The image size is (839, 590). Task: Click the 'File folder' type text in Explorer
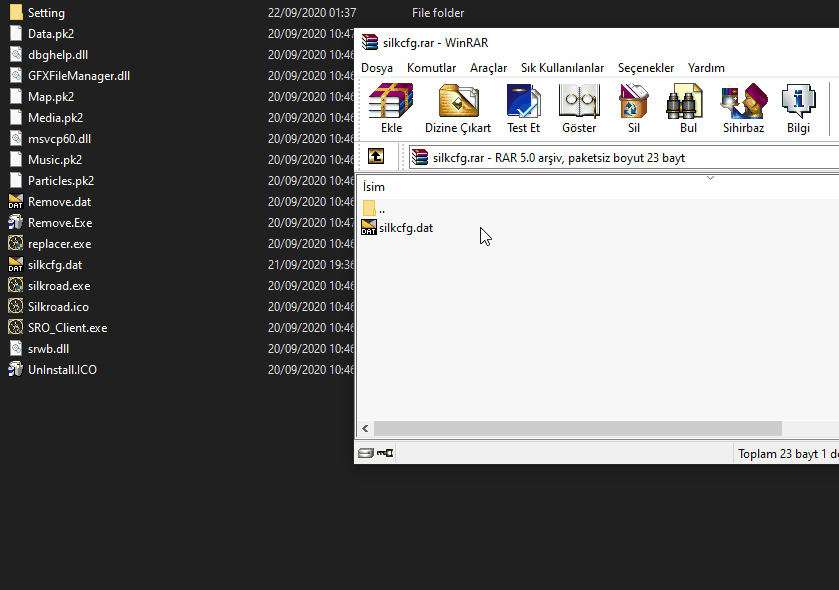tap(438, 12)
